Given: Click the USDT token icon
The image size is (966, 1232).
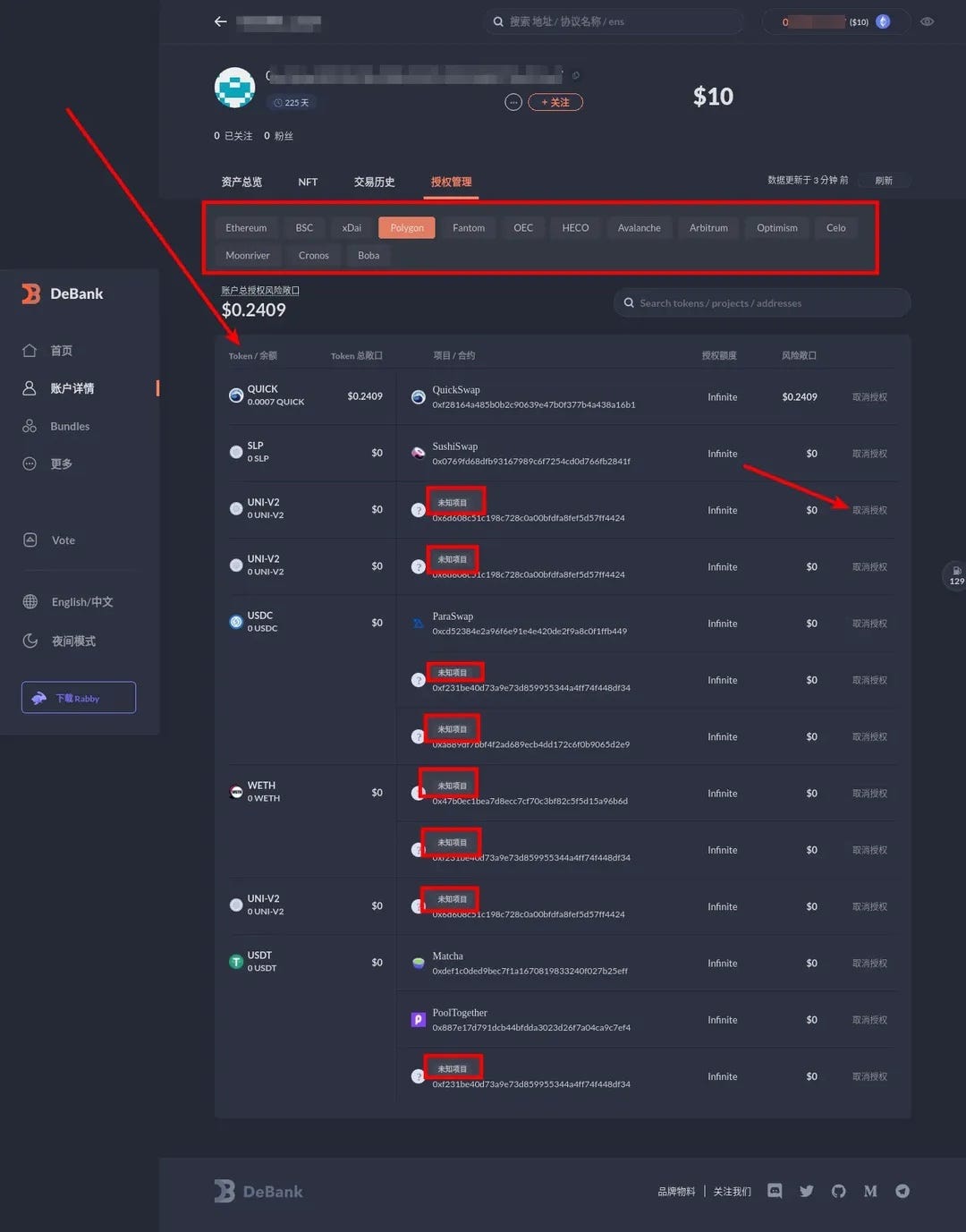Looking at the screenshot, I should tap(236, 962).
